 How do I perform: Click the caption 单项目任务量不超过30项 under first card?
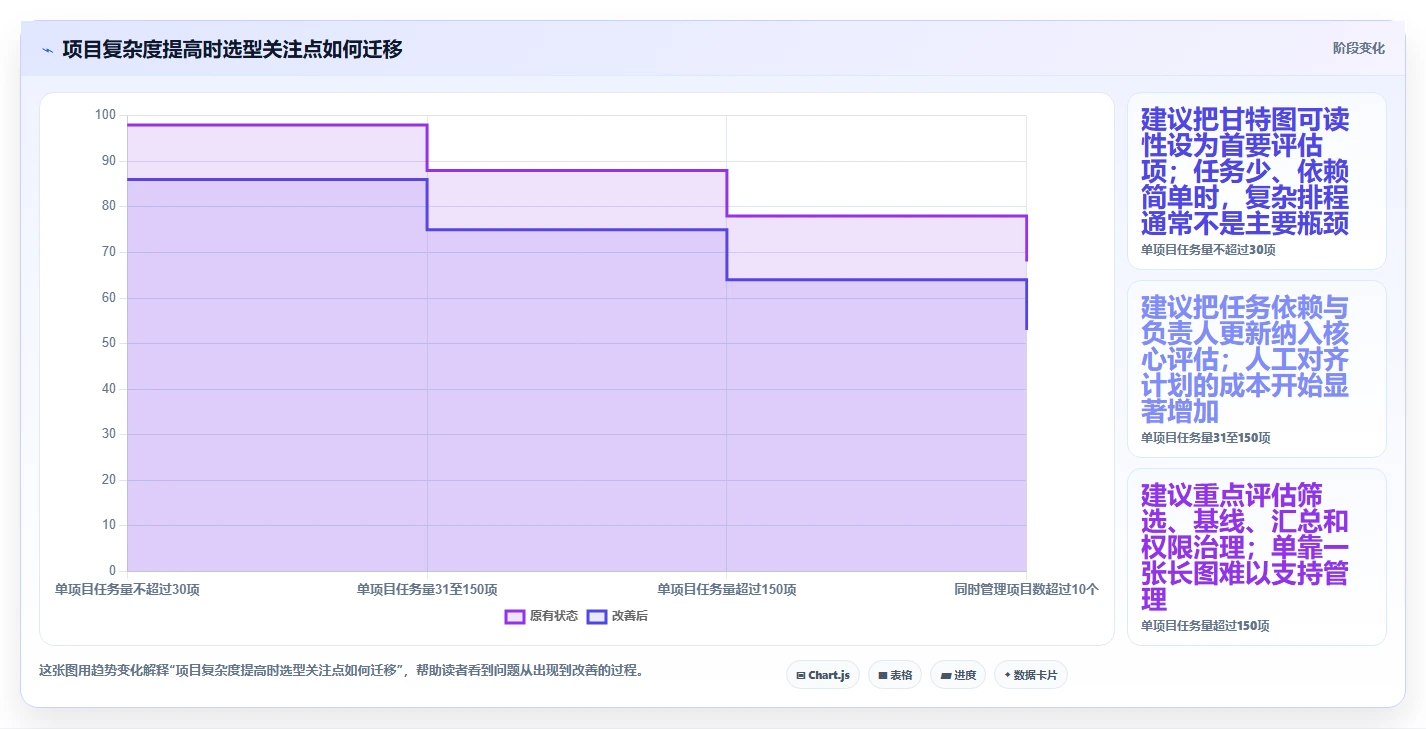coord(1208,250)
